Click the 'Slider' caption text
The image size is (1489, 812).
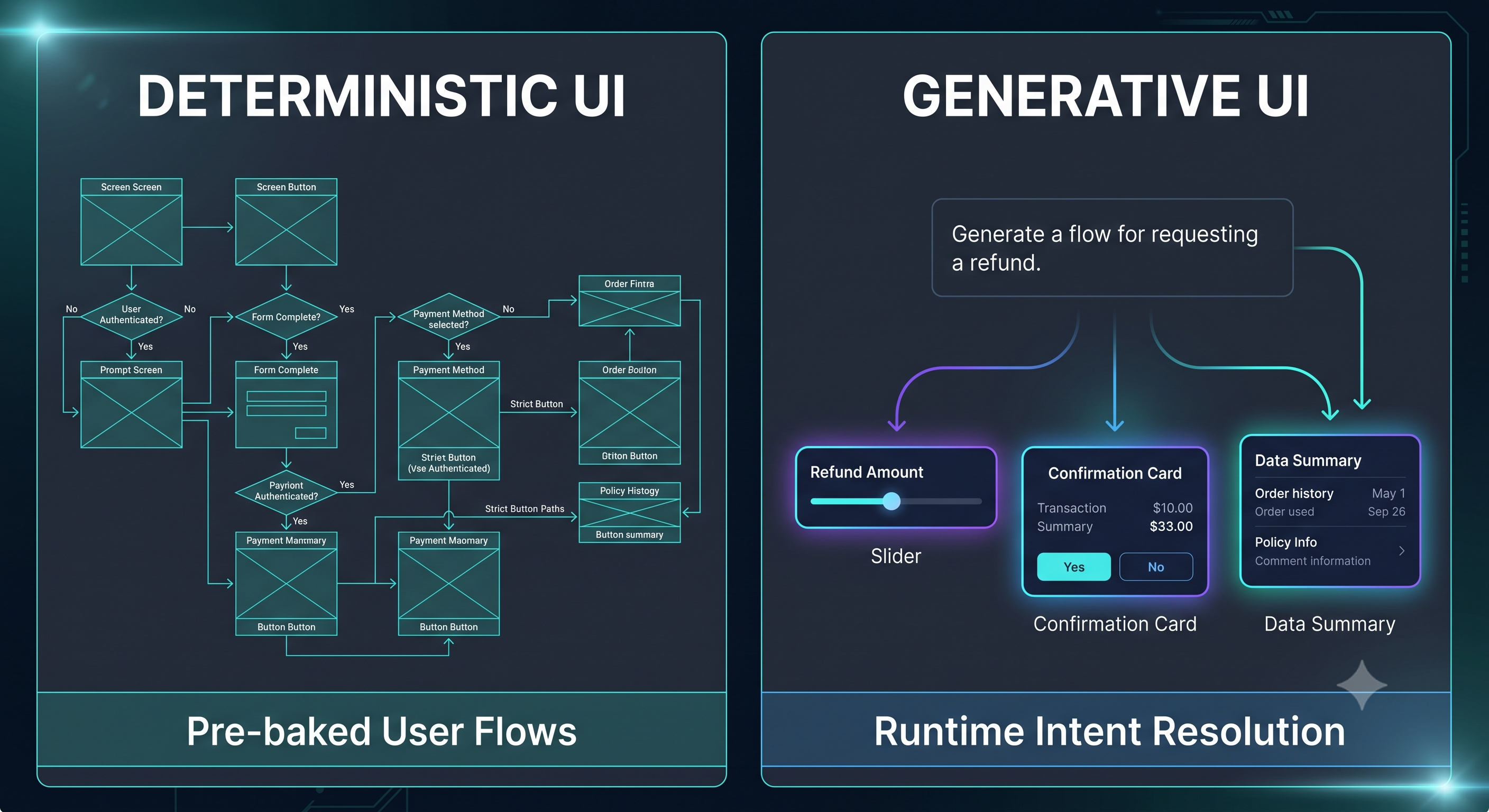click(x=896, y=556)
